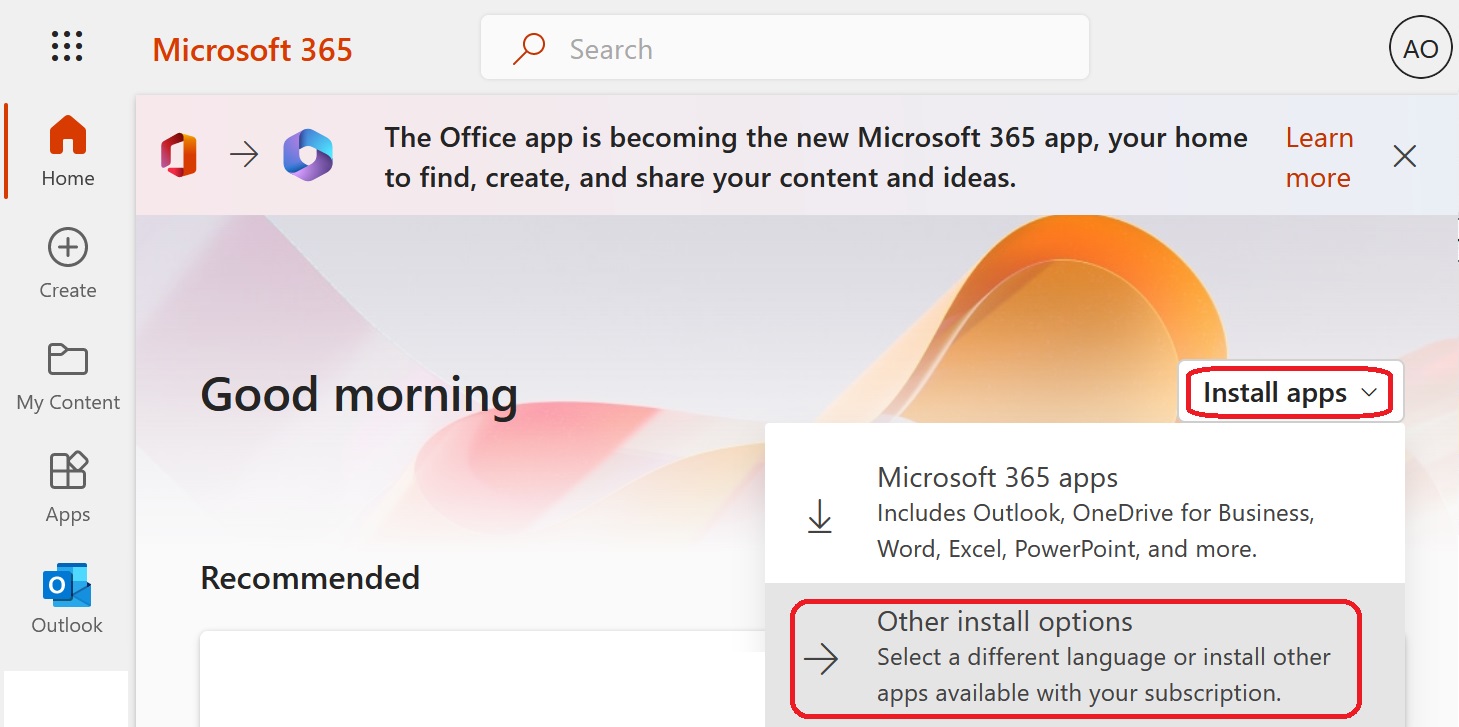
Task: Open Apps in the left sidebar
Action: 68,488
